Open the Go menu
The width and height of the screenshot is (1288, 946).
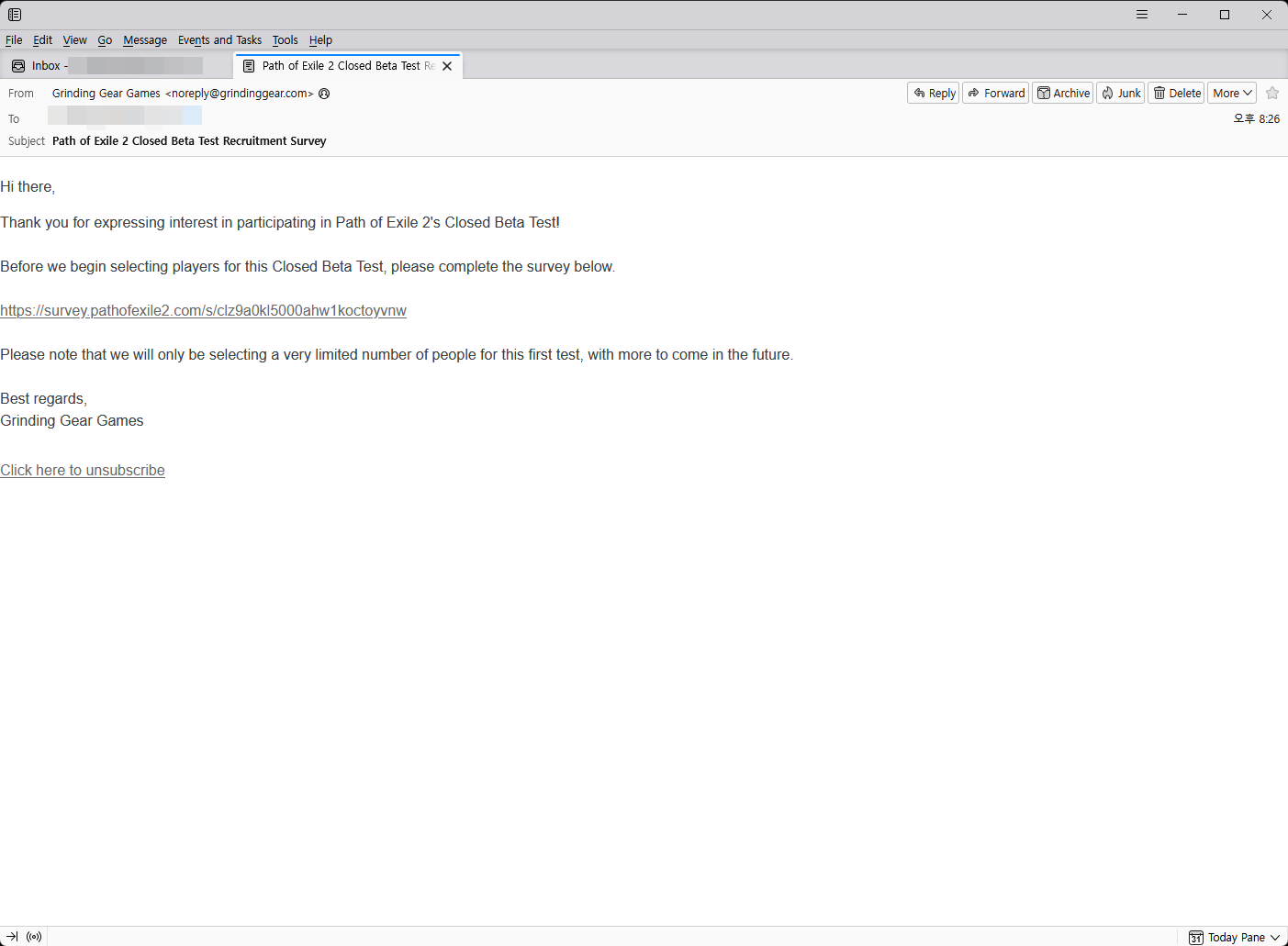coord(105,40)
